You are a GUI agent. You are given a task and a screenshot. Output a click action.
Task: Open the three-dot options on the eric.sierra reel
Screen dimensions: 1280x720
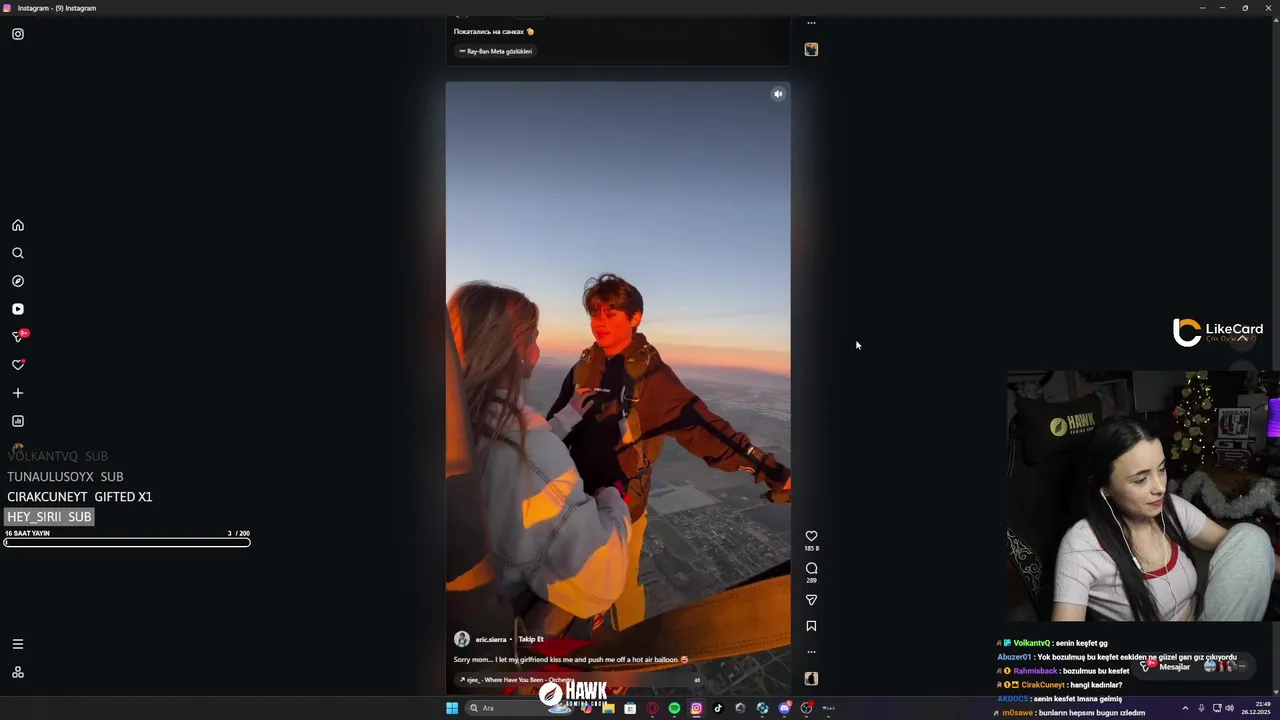pos(811,652)
